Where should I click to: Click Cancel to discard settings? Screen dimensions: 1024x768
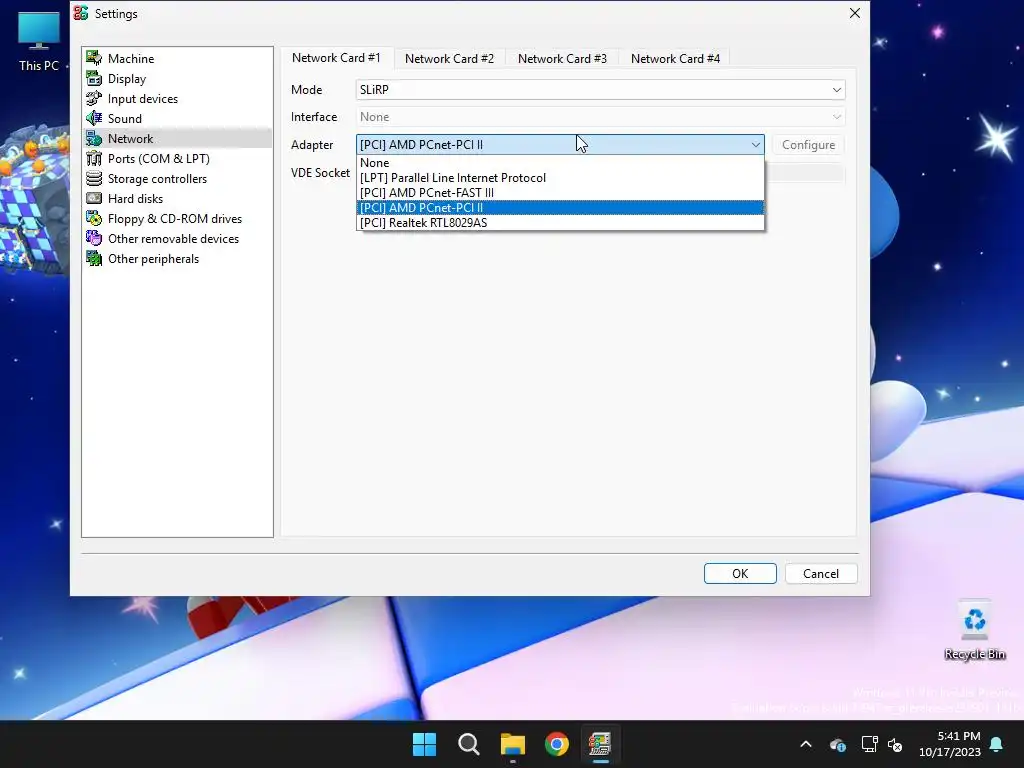[x=821, y=573]
